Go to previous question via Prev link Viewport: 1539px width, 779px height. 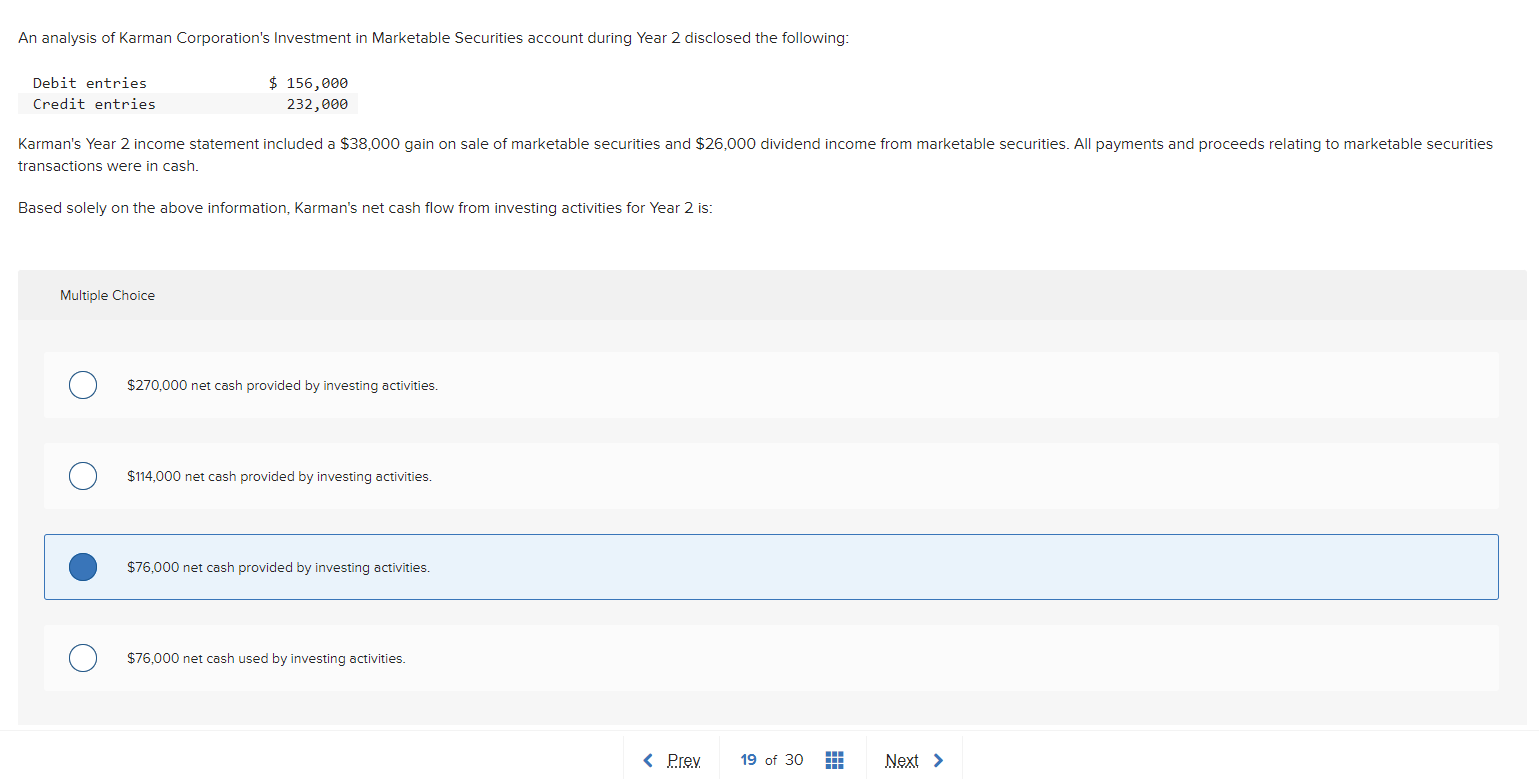pyautogui.click(x=683, y=761)
